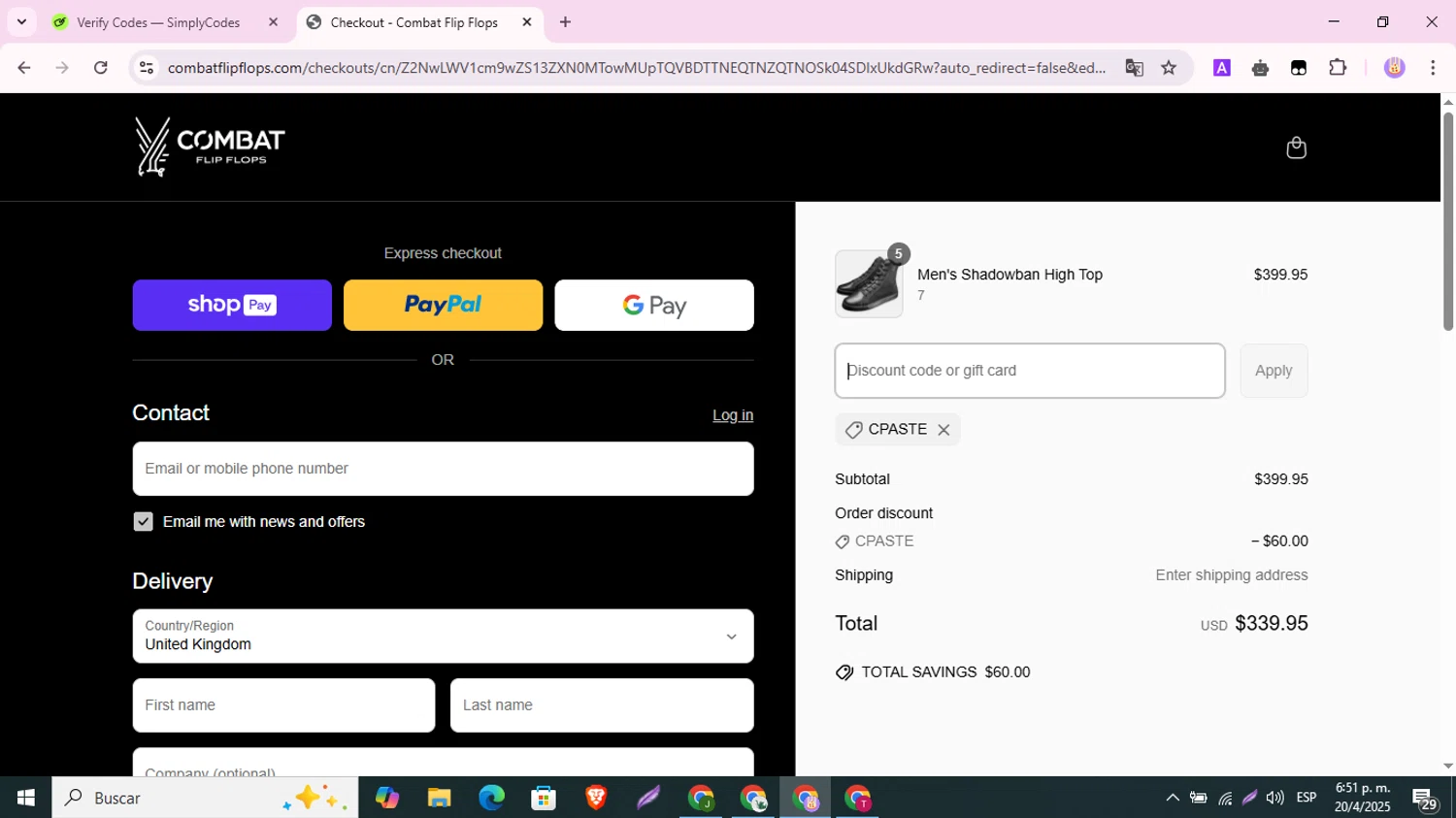This screenshot has height=818, width=1456.
Task: Uncheck Email me with news and offers
Action: click(144, 522)
